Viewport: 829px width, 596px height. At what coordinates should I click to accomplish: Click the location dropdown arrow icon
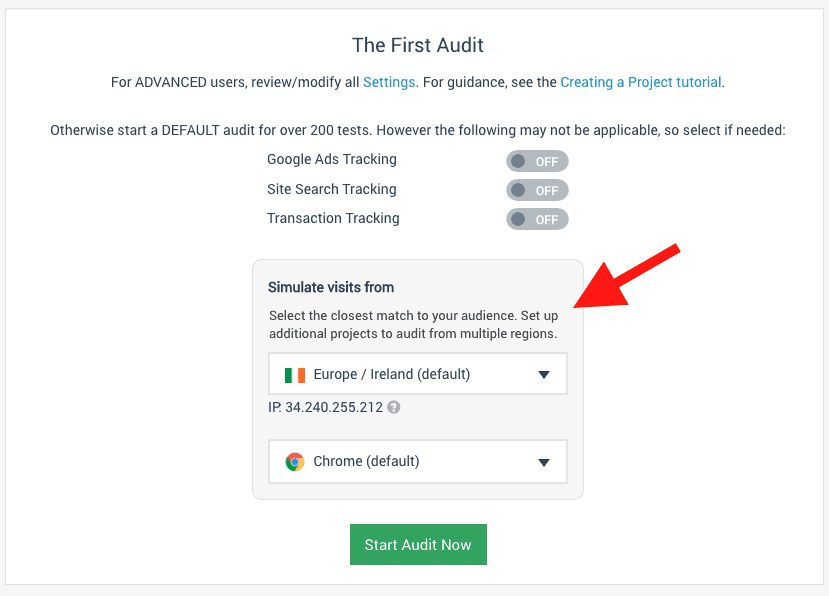[x=544, y=375]
